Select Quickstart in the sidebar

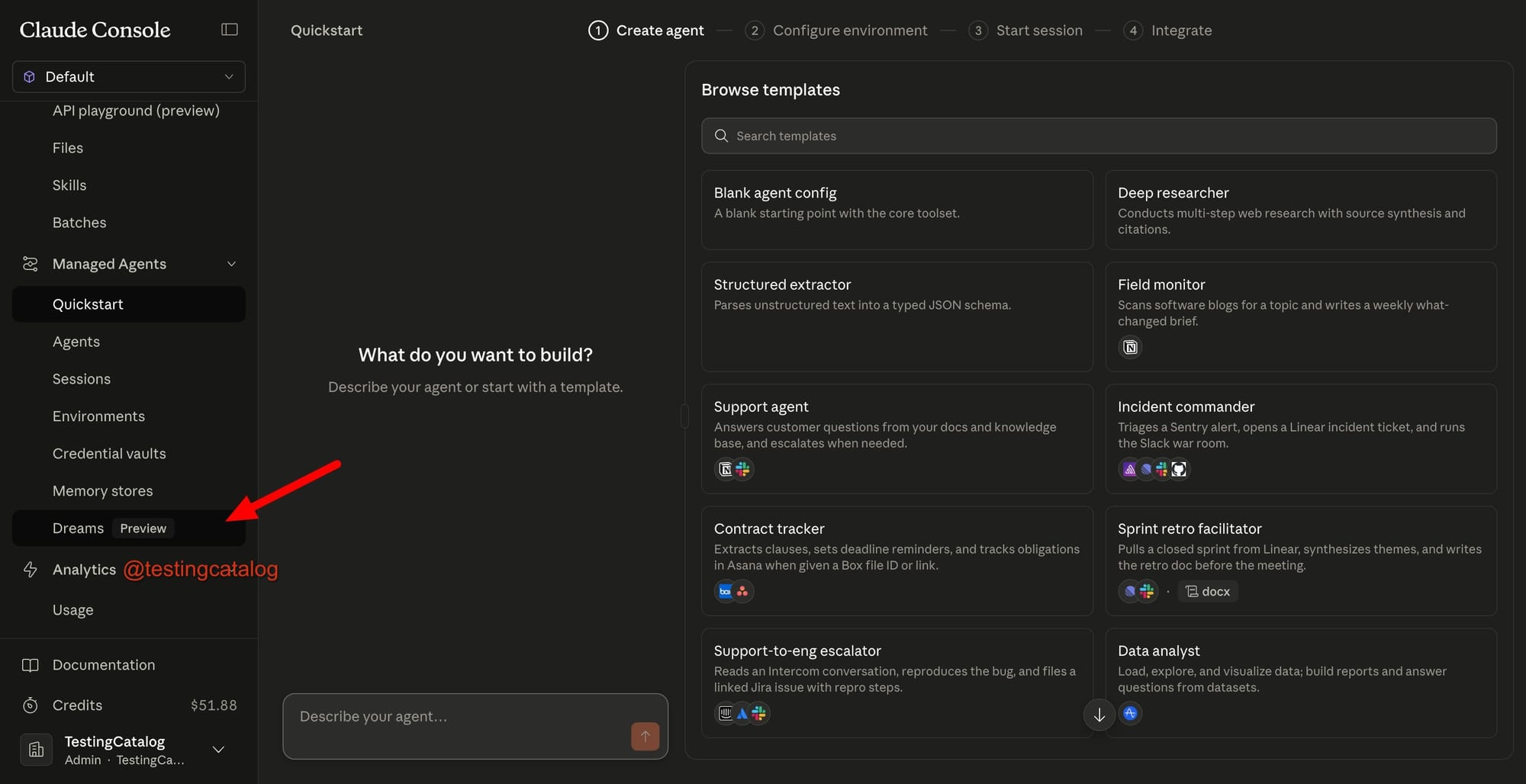point(129,304)
